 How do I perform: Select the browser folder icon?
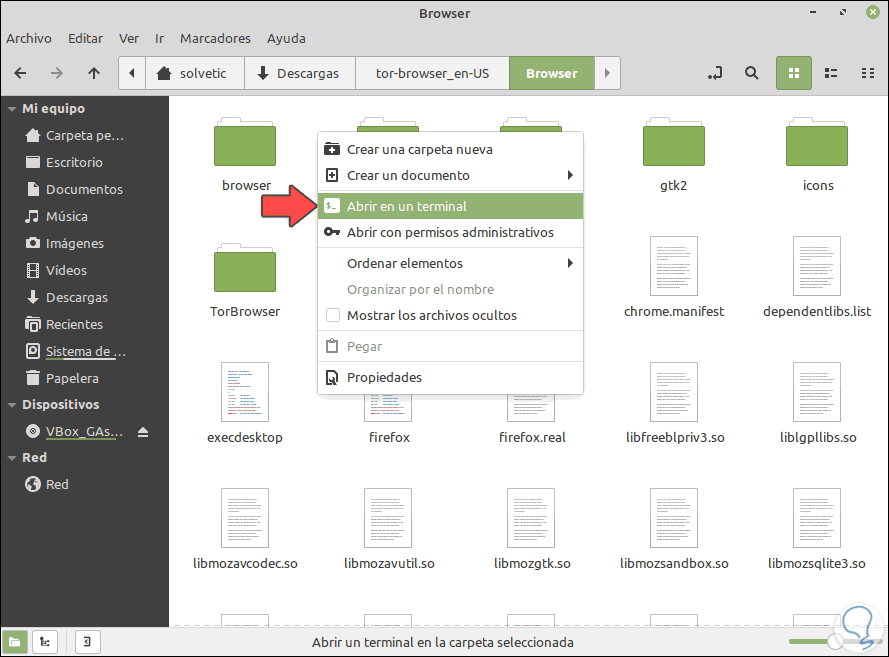245,142
